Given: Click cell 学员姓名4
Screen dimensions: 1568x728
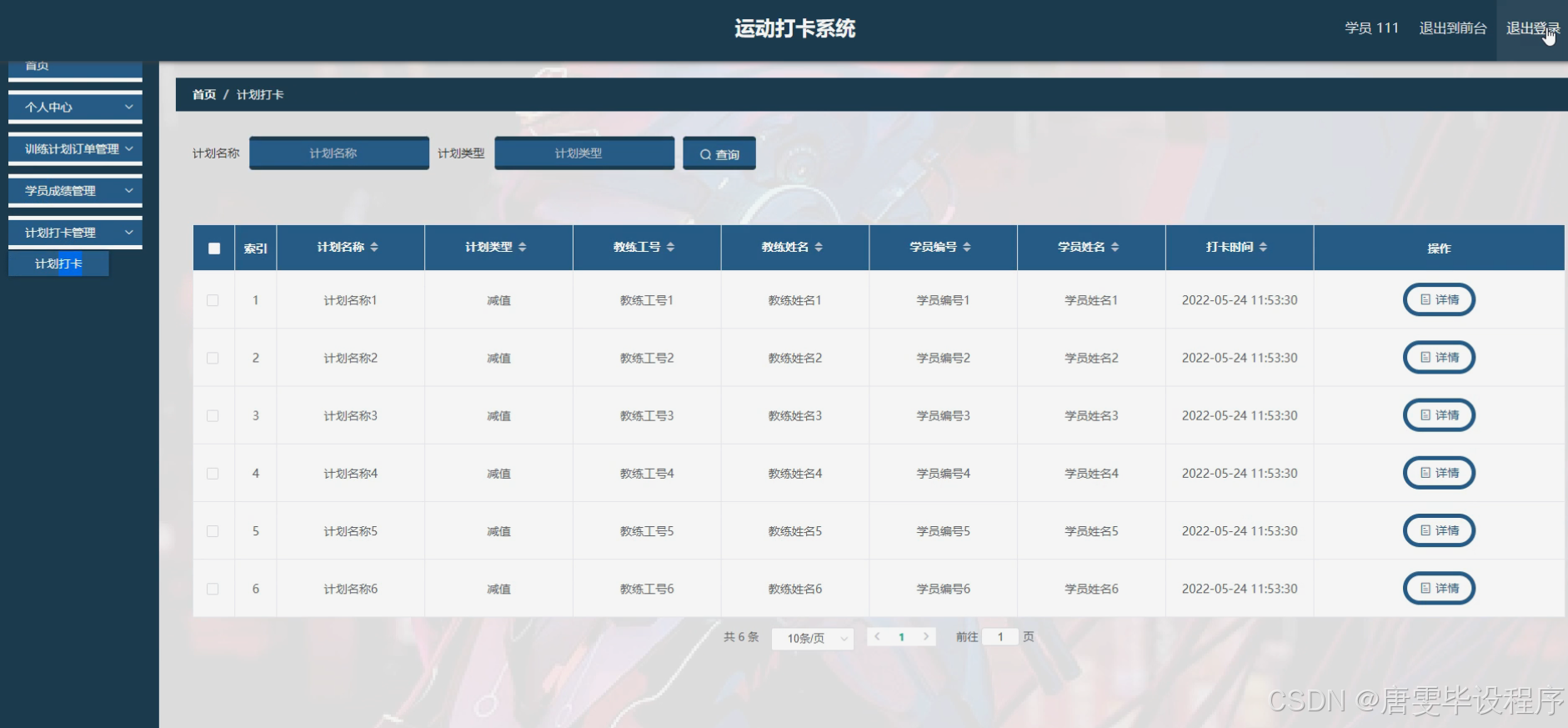Looking at the screenshot, I should [x=1091, y=474].
